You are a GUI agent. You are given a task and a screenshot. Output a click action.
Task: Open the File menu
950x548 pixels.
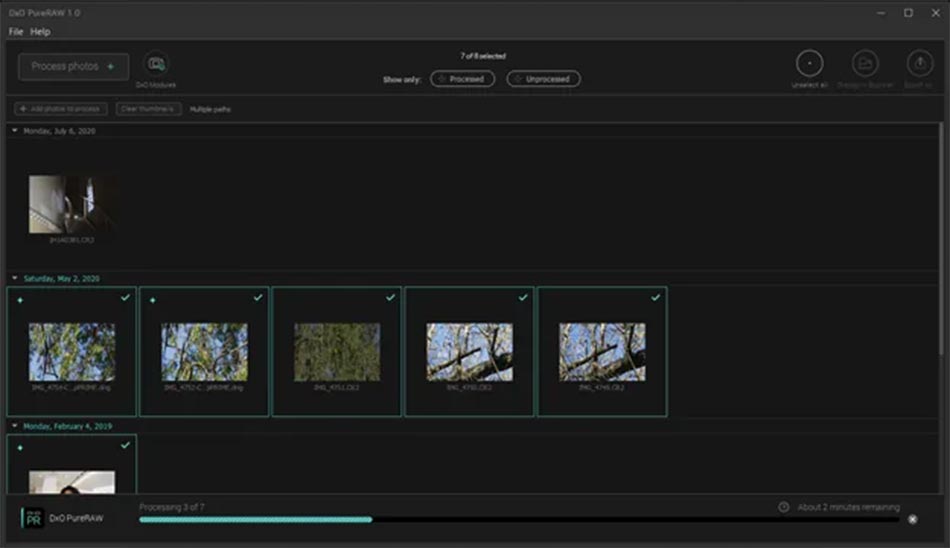tap(16, 32)
